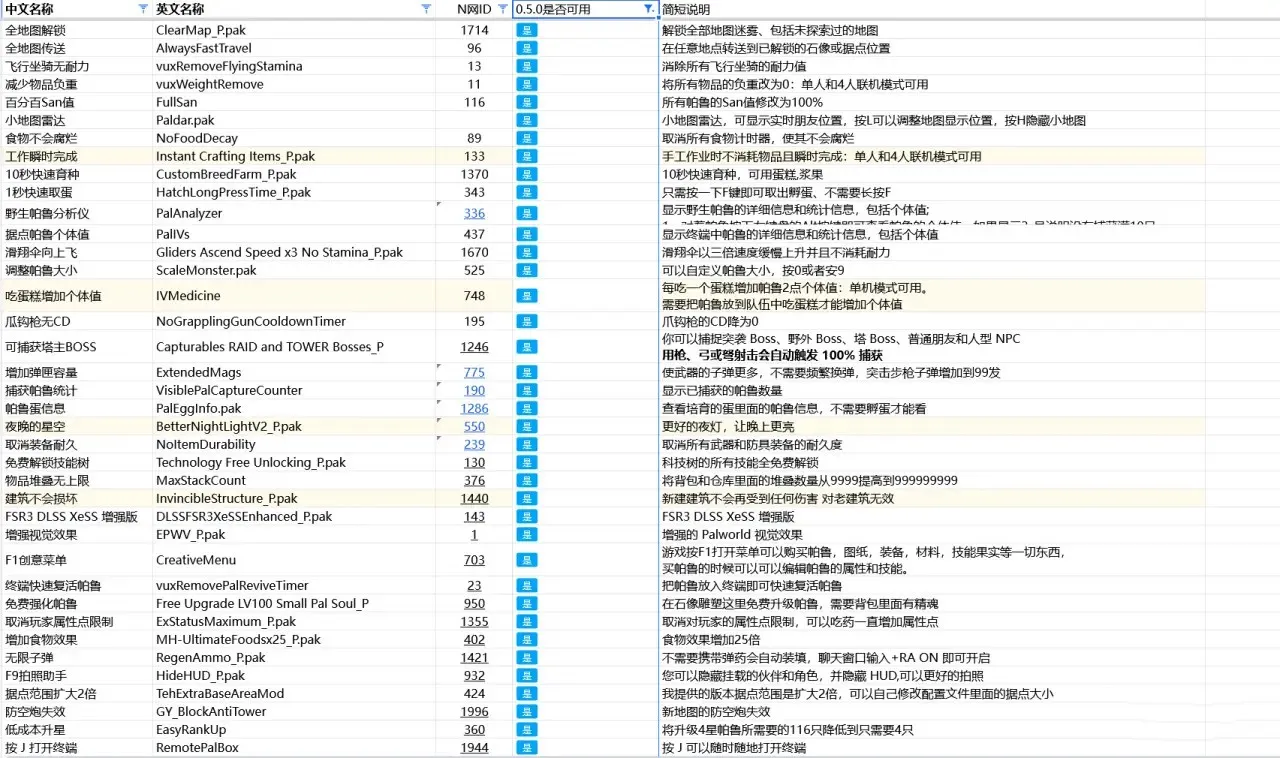This screenshot has width=1280, height=758.
Task: Select the ScaleMonster.pak cell
Action: [294, 270]
